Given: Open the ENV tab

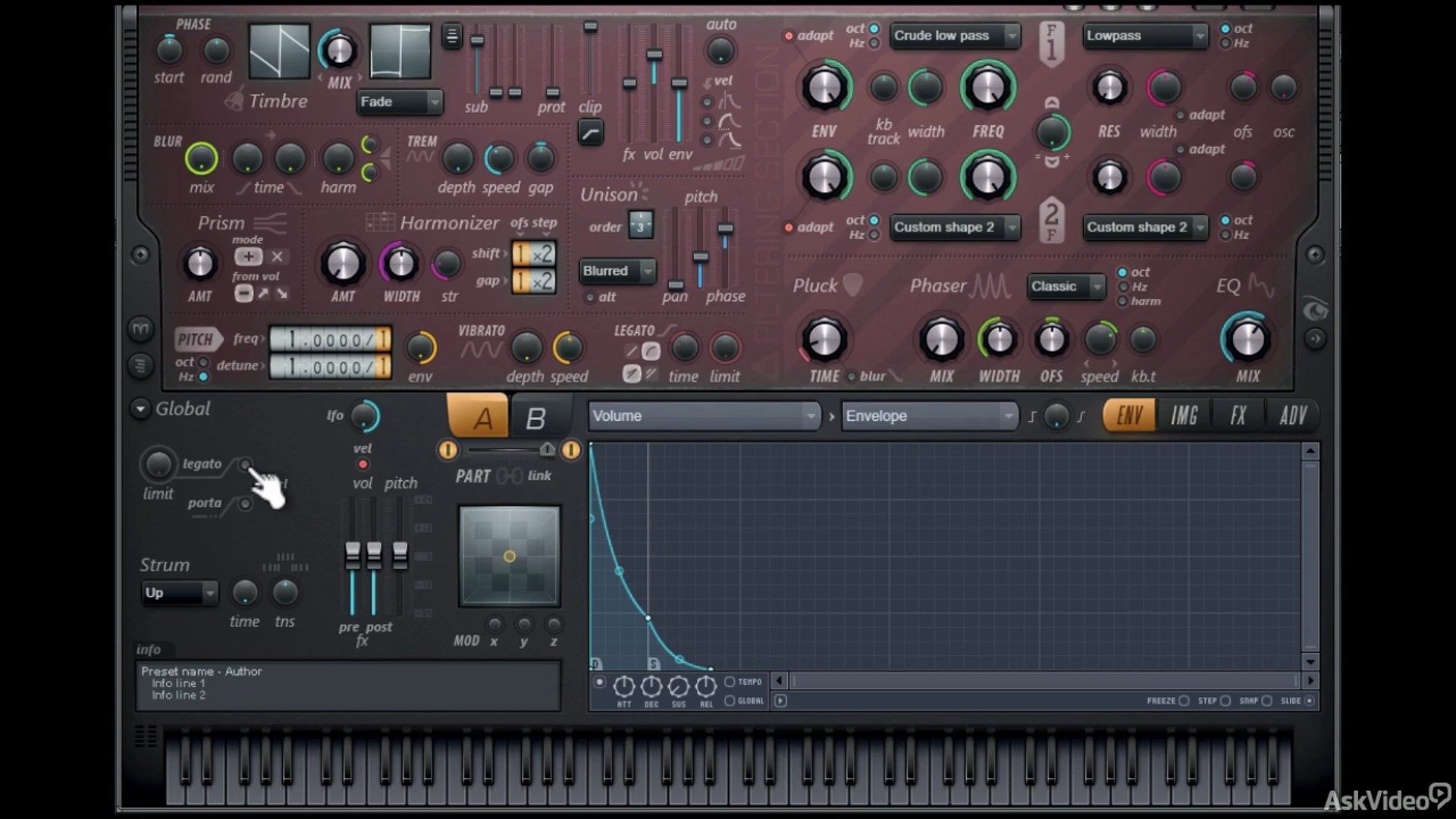Looking at the screenshot, I should 1129,416.
